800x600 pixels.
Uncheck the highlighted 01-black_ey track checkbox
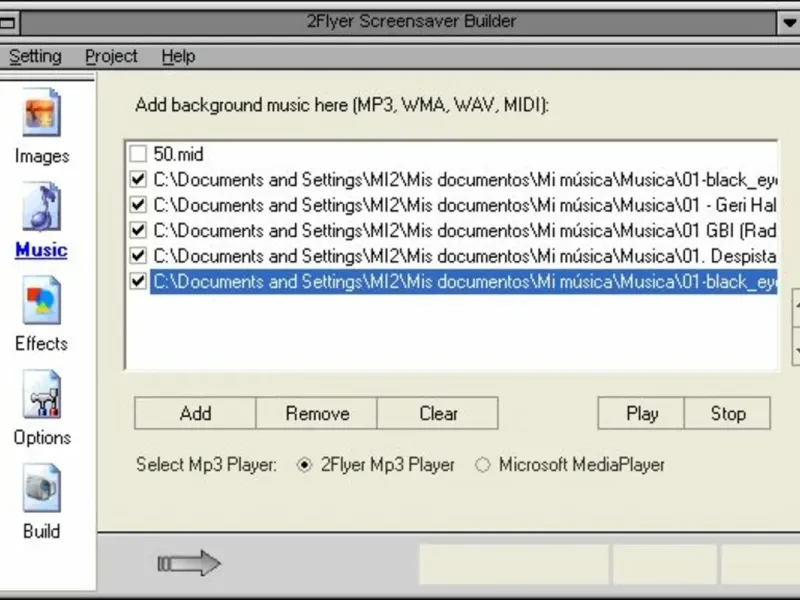pyautogui.click(x=138, y=281)
